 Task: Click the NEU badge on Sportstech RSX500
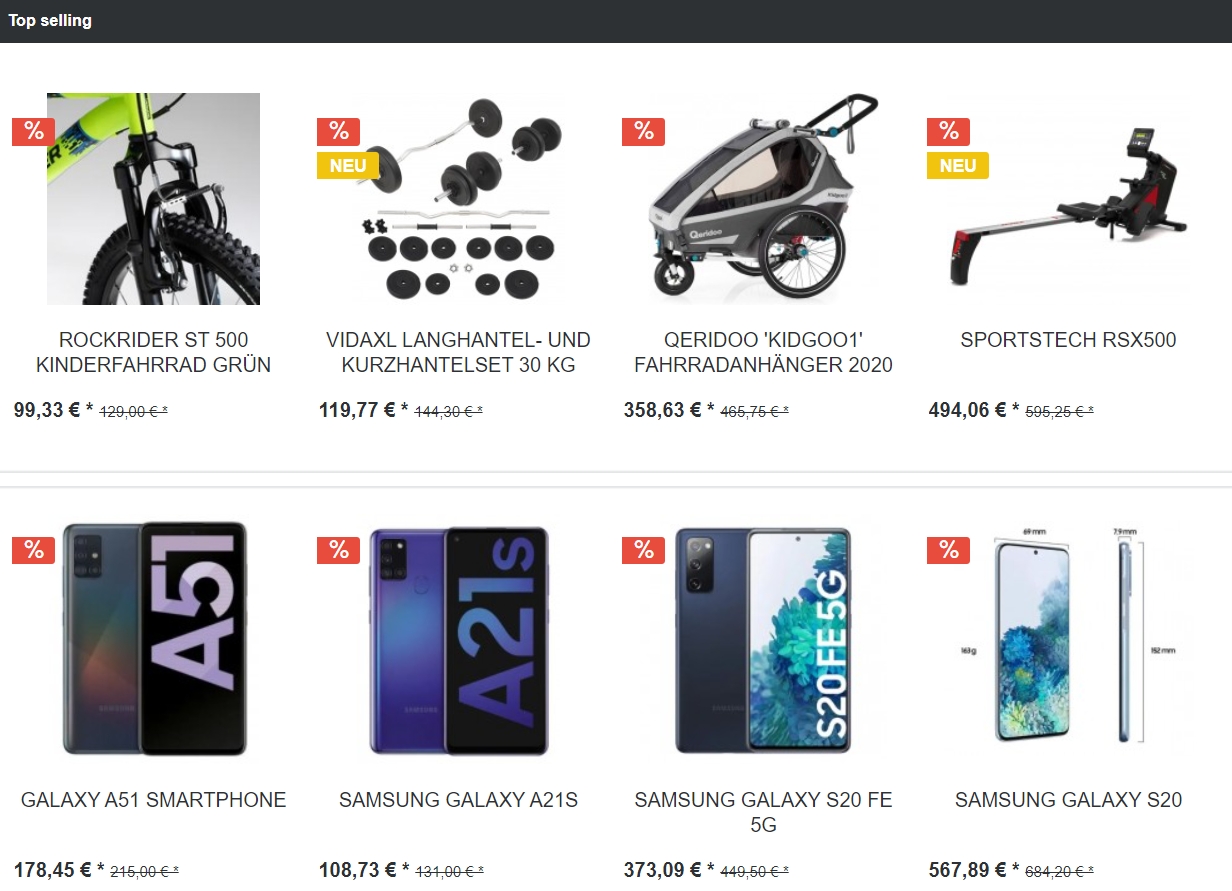pos(958,165)
